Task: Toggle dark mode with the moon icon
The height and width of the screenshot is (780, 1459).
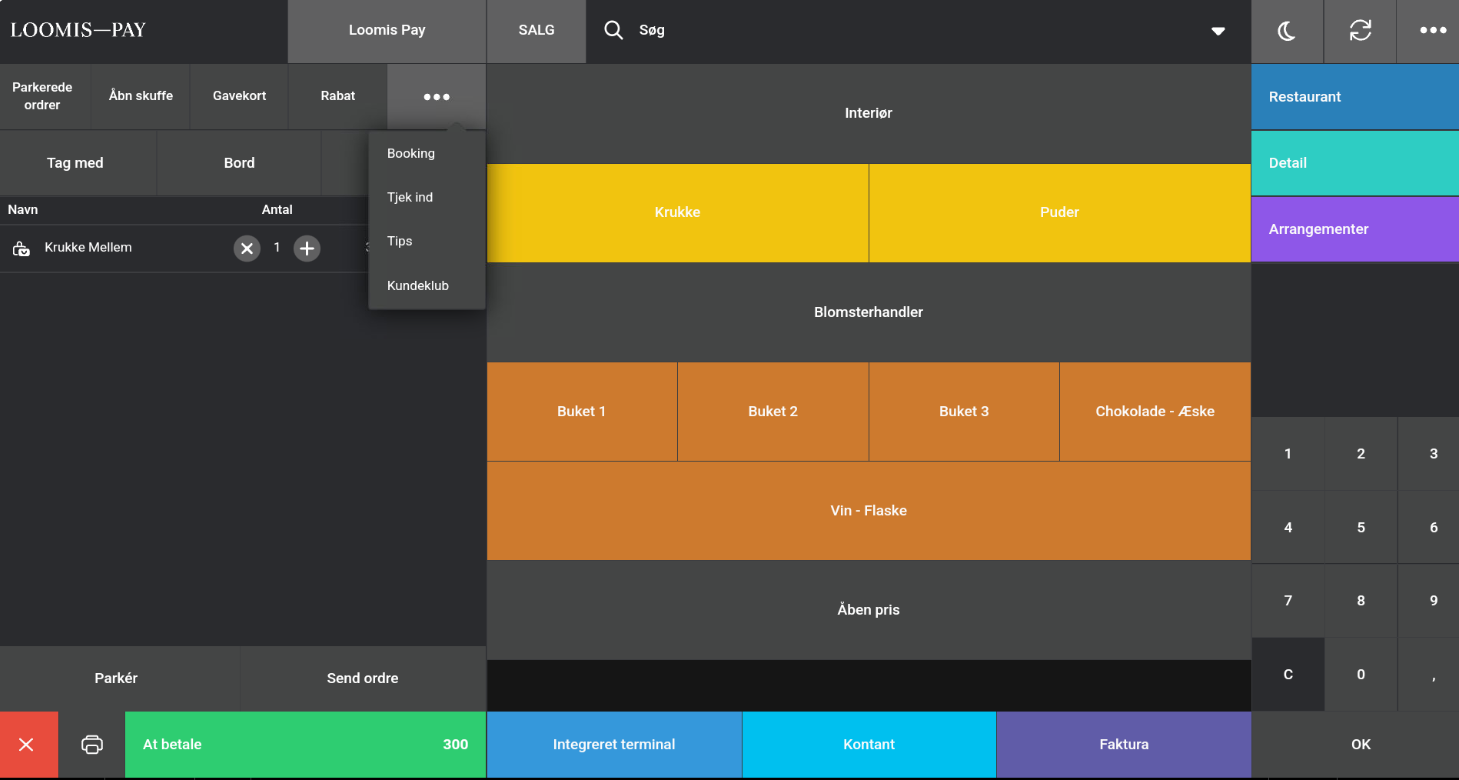Action: [1287, 31]
